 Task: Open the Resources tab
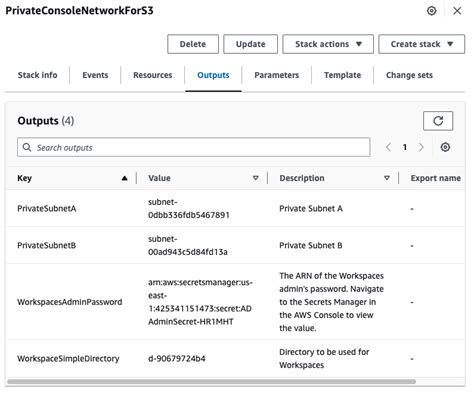tap(153, 75)
